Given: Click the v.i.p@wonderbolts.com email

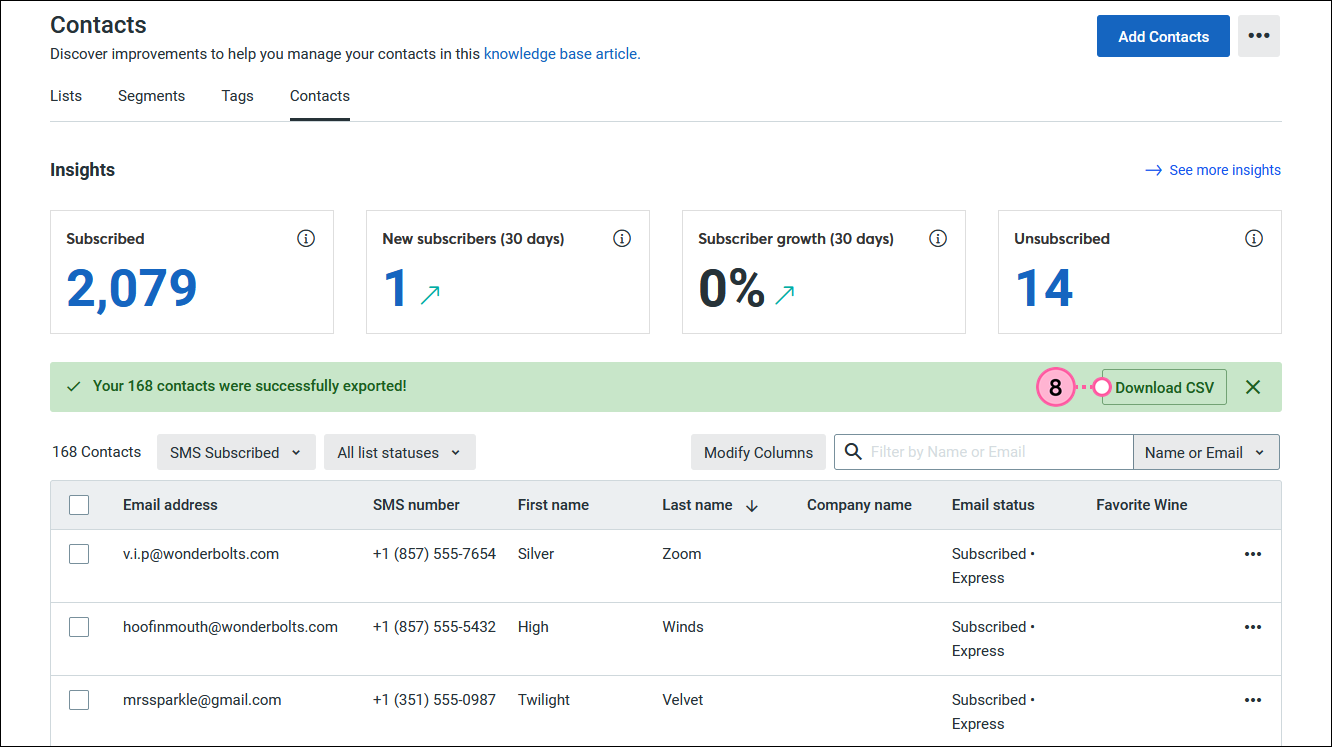Looking at the screenshot, I should click(x=201, y=554).
